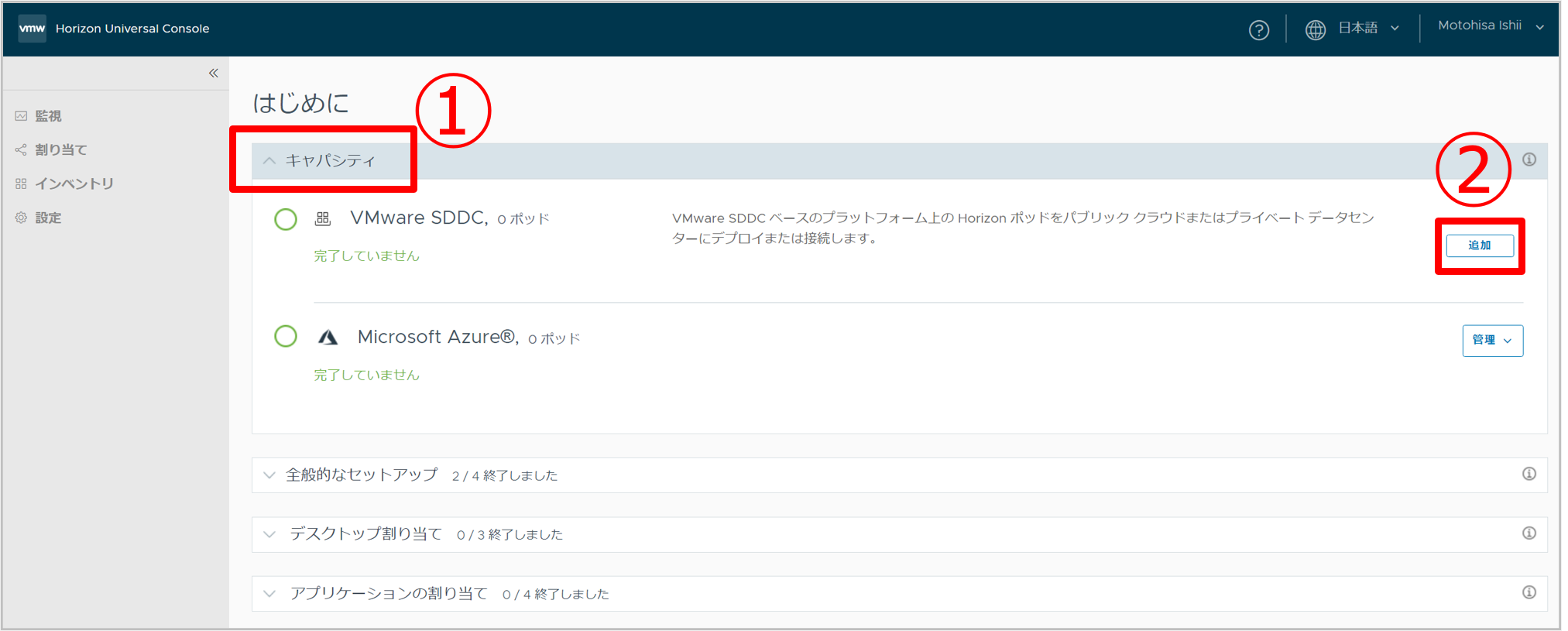Open the 日本語 language dropdown
This screenshot has width=1568, height=631.
(1368, 28)
